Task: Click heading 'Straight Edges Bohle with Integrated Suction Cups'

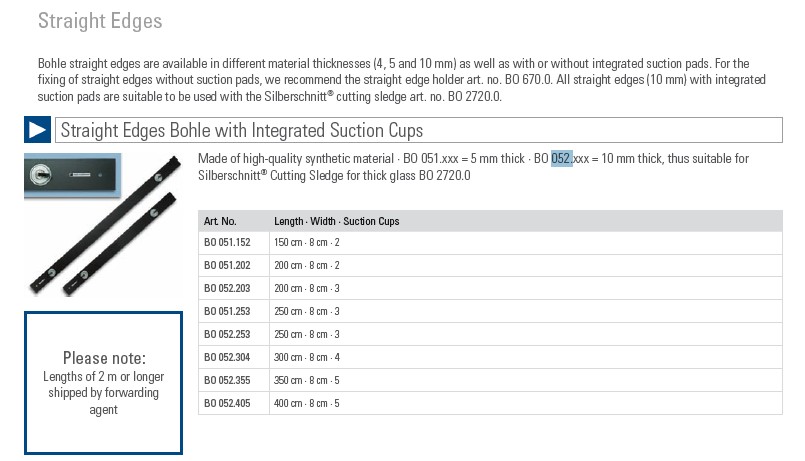Action: [x=242, y=130]
